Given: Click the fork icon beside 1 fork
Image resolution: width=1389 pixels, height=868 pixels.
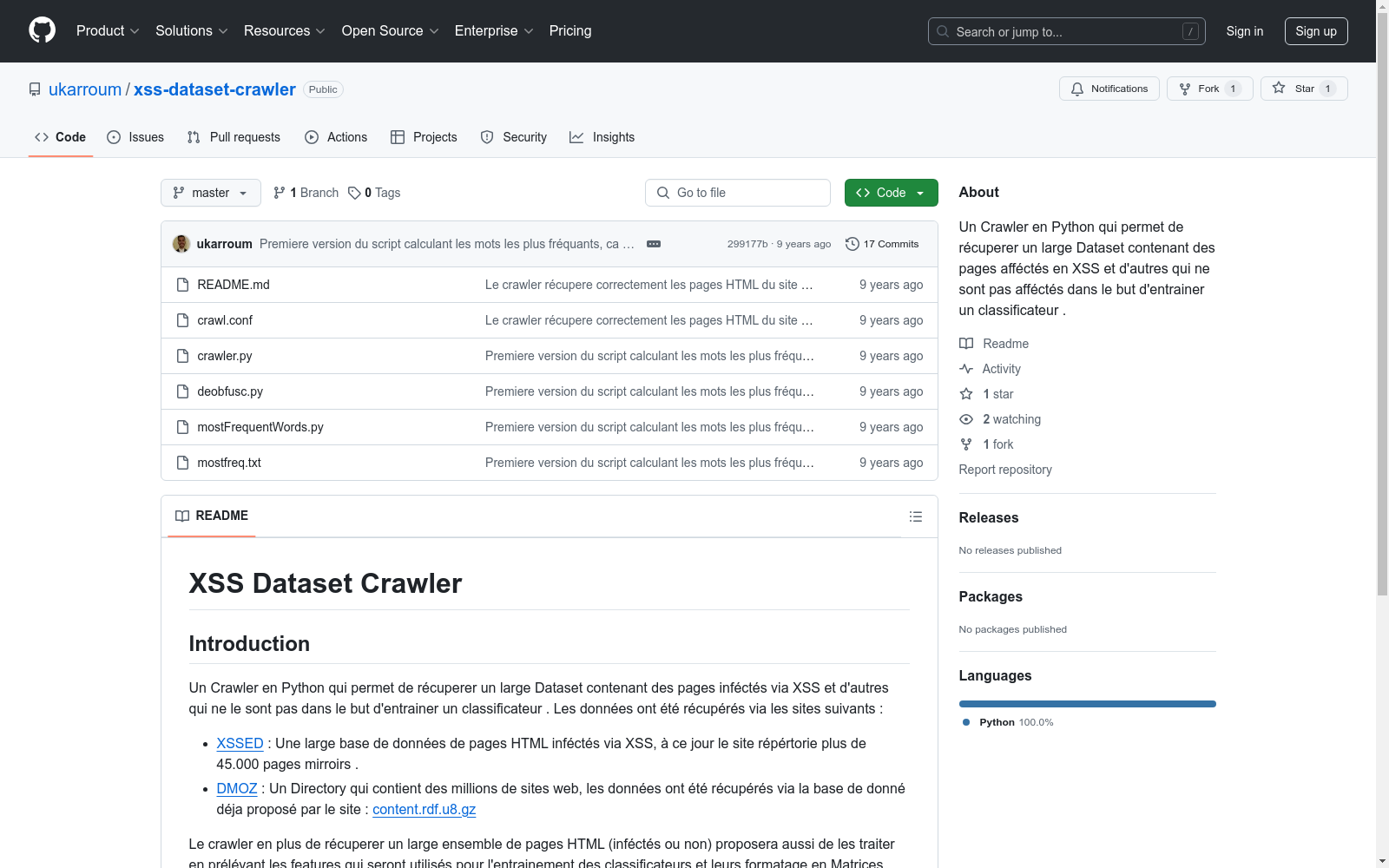Looking at the screenshot, I should tap(966, 444).
